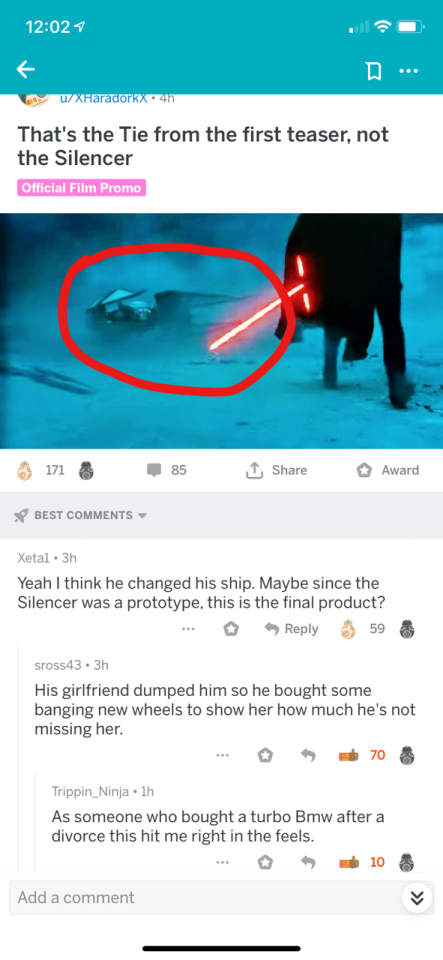
Task: Downvote the post with the dark droid icon
Action: point(86,470)
